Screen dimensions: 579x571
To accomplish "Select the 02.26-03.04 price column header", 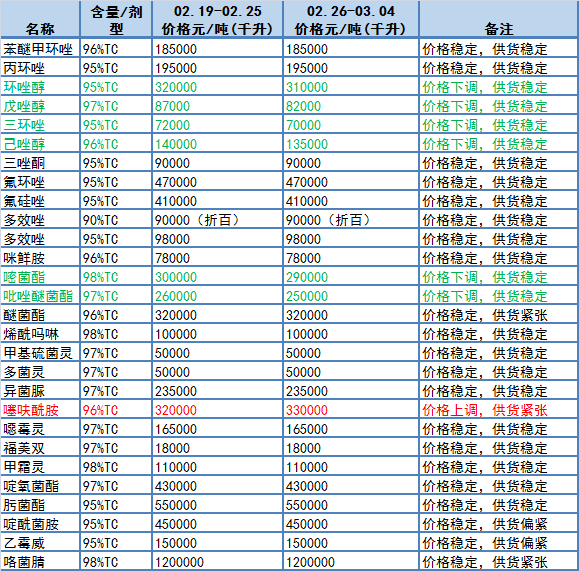I will 351,19.
